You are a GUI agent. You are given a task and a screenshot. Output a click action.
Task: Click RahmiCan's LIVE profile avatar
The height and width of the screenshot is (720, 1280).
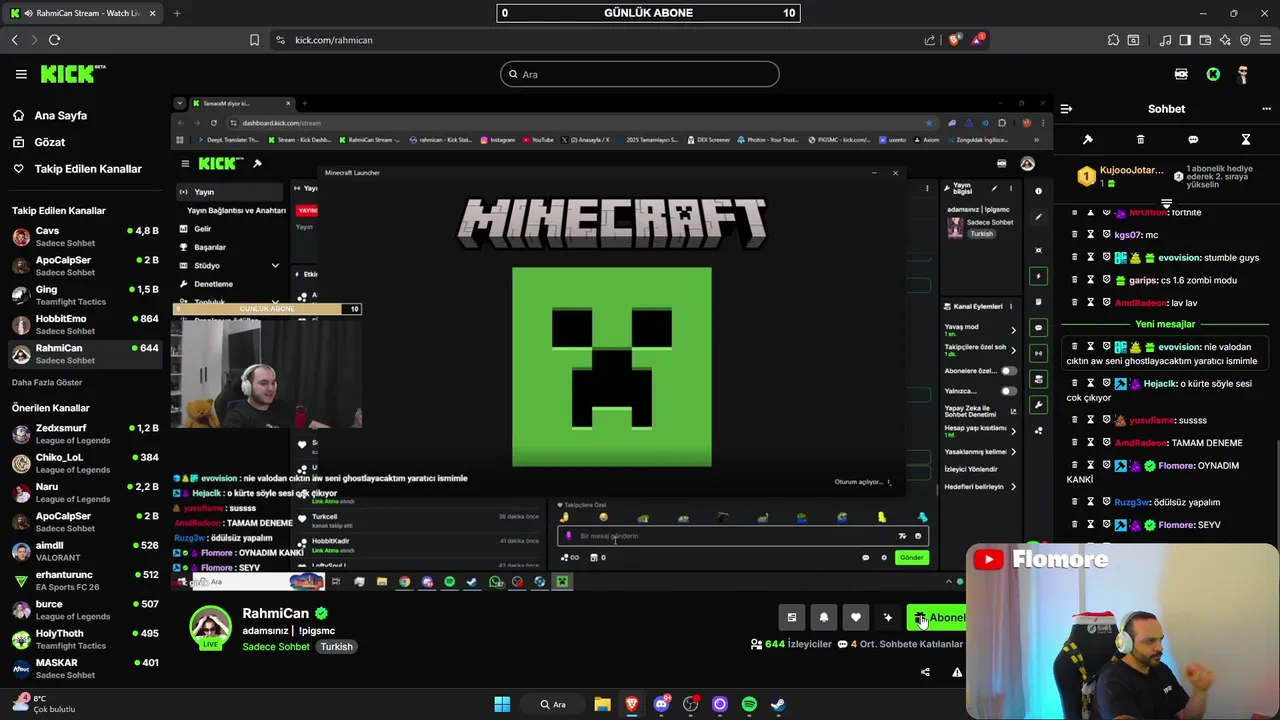(211, 628)
